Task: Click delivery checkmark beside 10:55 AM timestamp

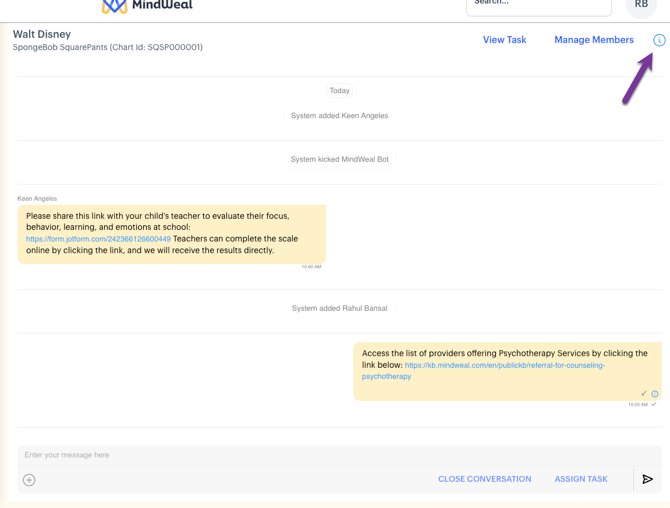Action: coord(654,405)
